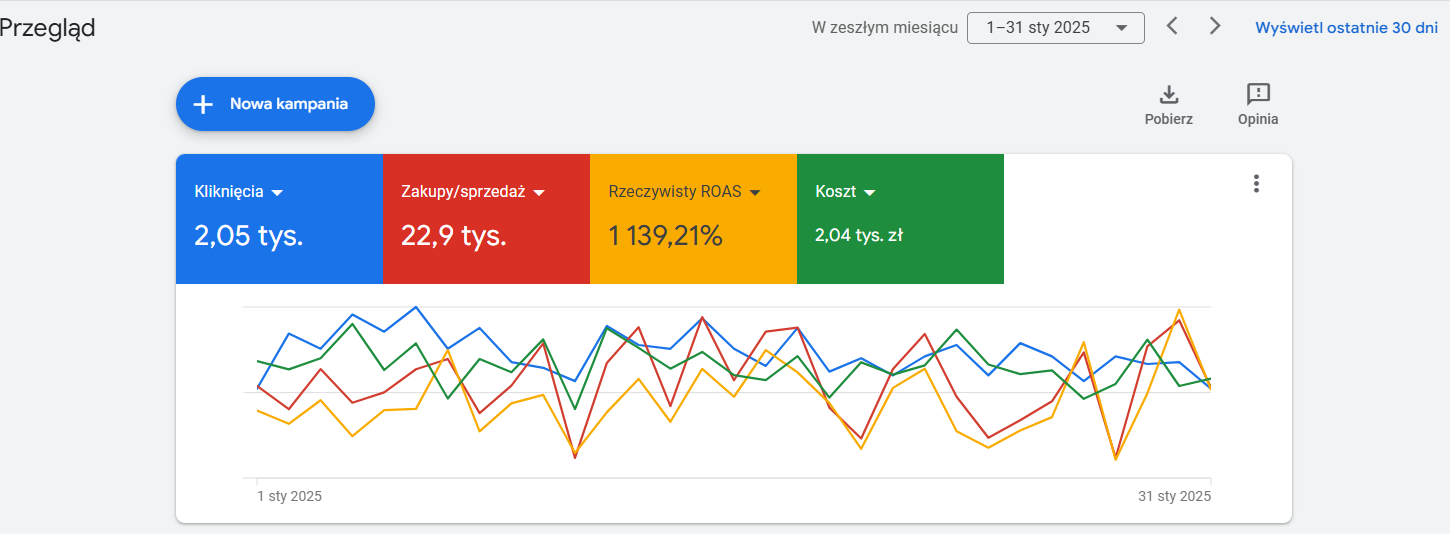This screenshot has width=1450, height=534.
Task: Open the Opinia feedback icon
Action: click(x=1258, y=95)
